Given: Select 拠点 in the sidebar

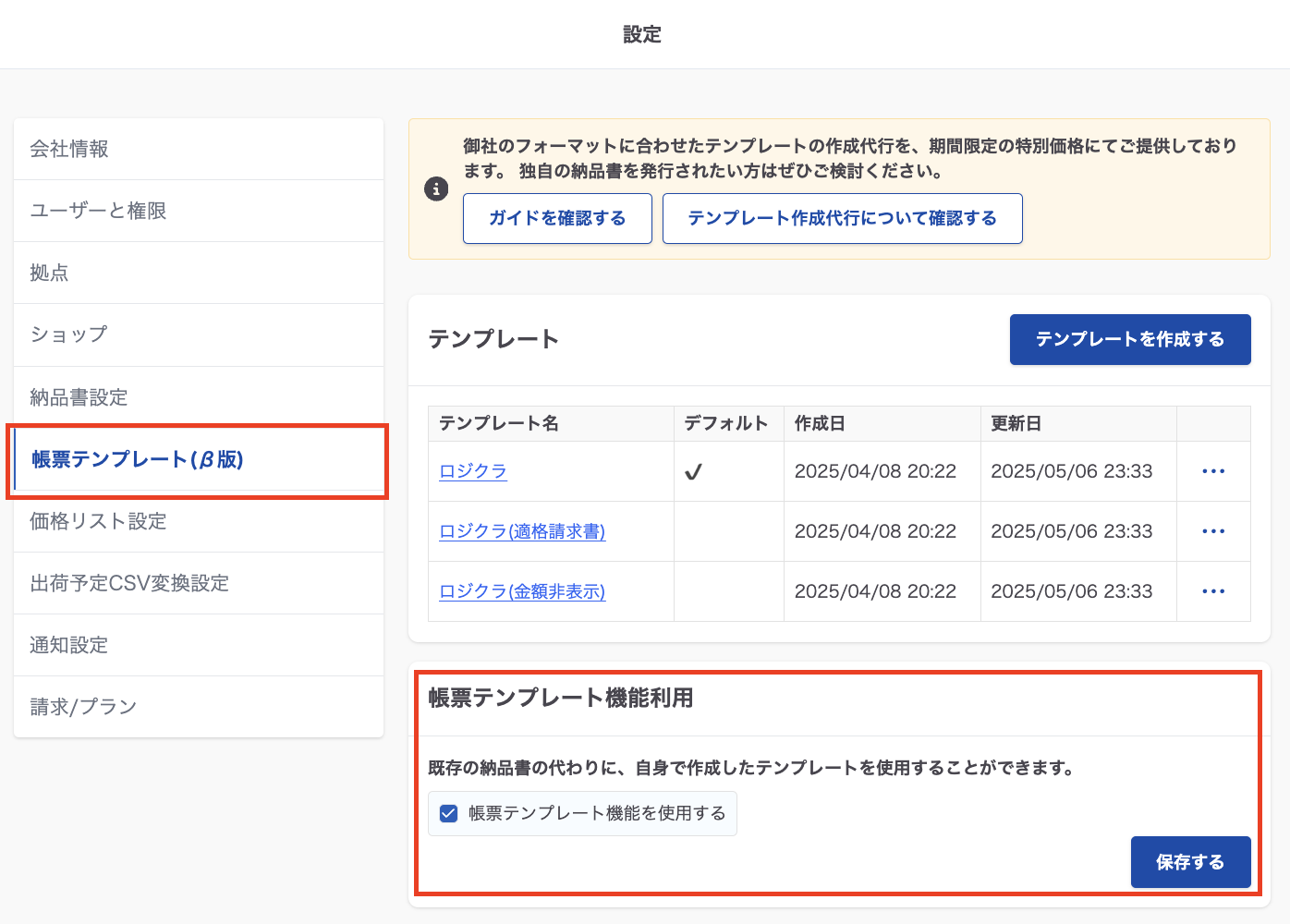Looking at the screenshot, I should pos(49,273).
